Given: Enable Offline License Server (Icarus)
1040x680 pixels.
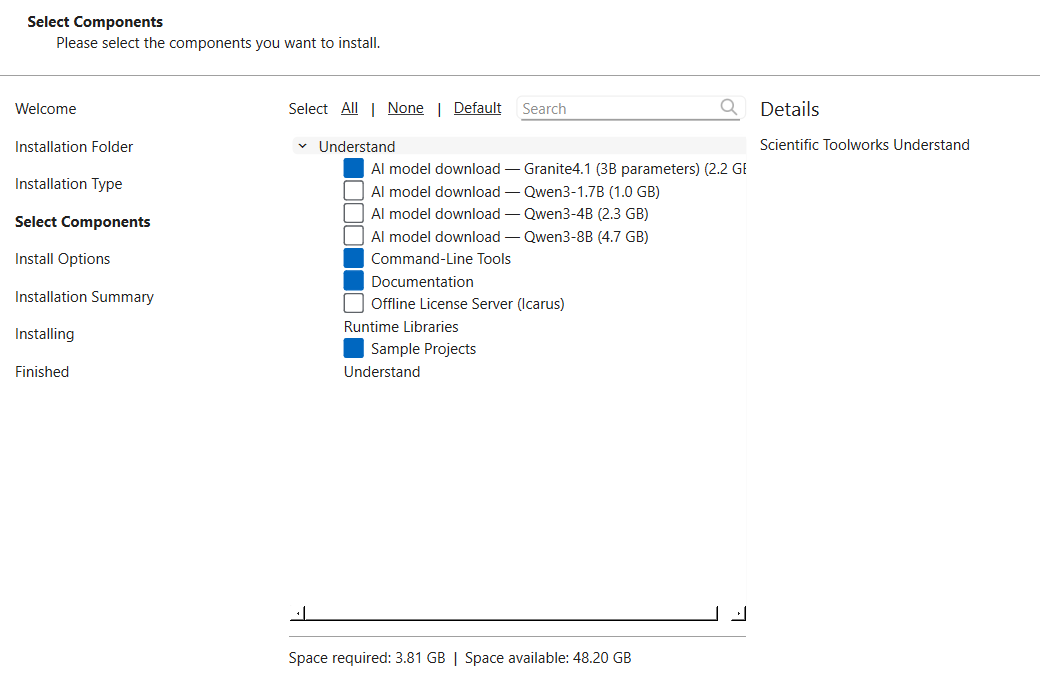Looking at the screenshot, I should pos(354,303).
